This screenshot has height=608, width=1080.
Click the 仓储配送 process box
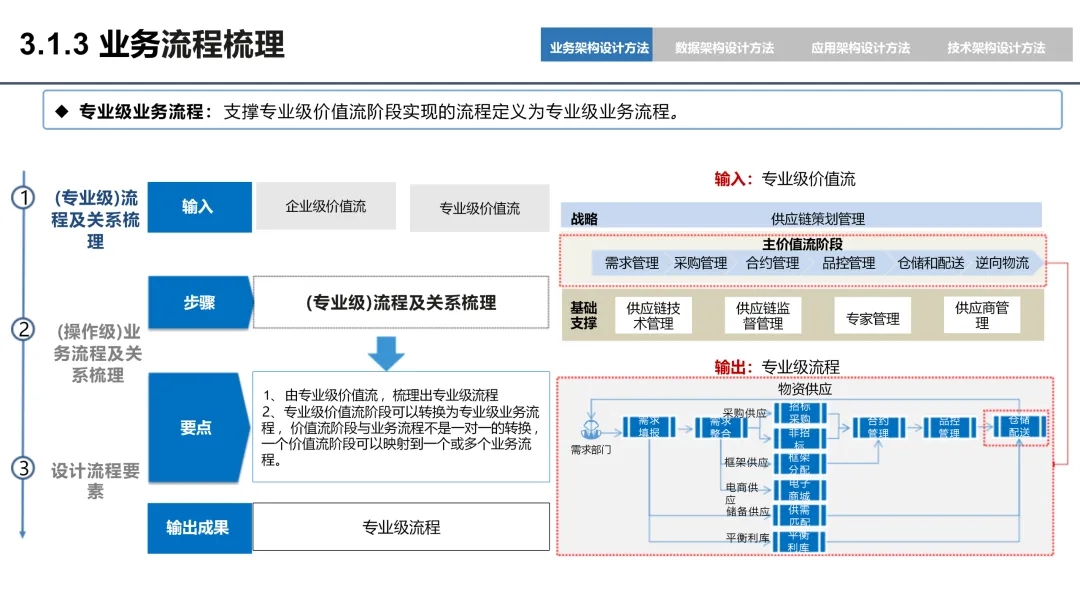pyautogui.click(x=1019, y=427)
